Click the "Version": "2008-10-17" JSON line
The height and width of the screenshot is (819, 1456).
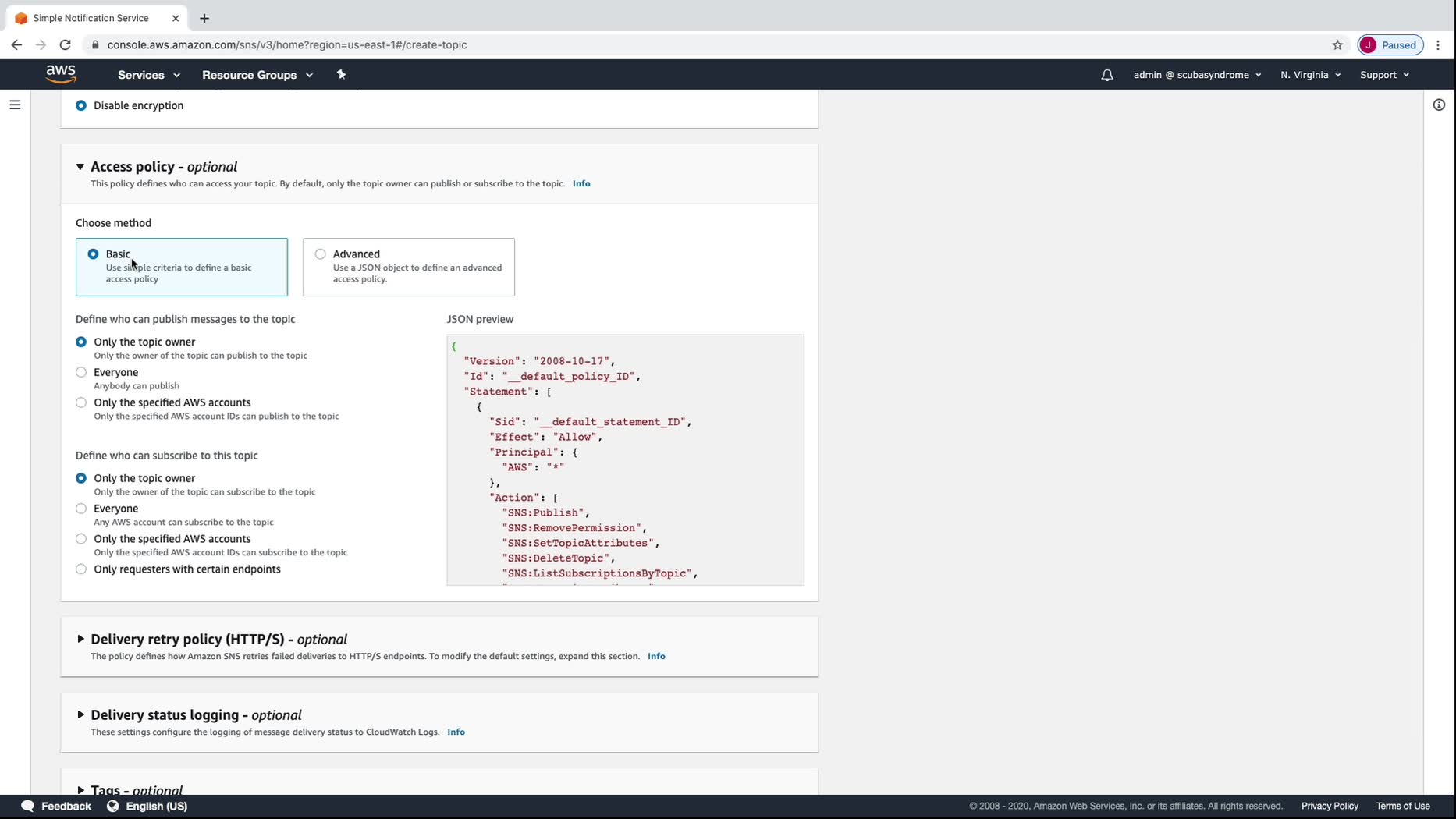click(x=540, y=361)
